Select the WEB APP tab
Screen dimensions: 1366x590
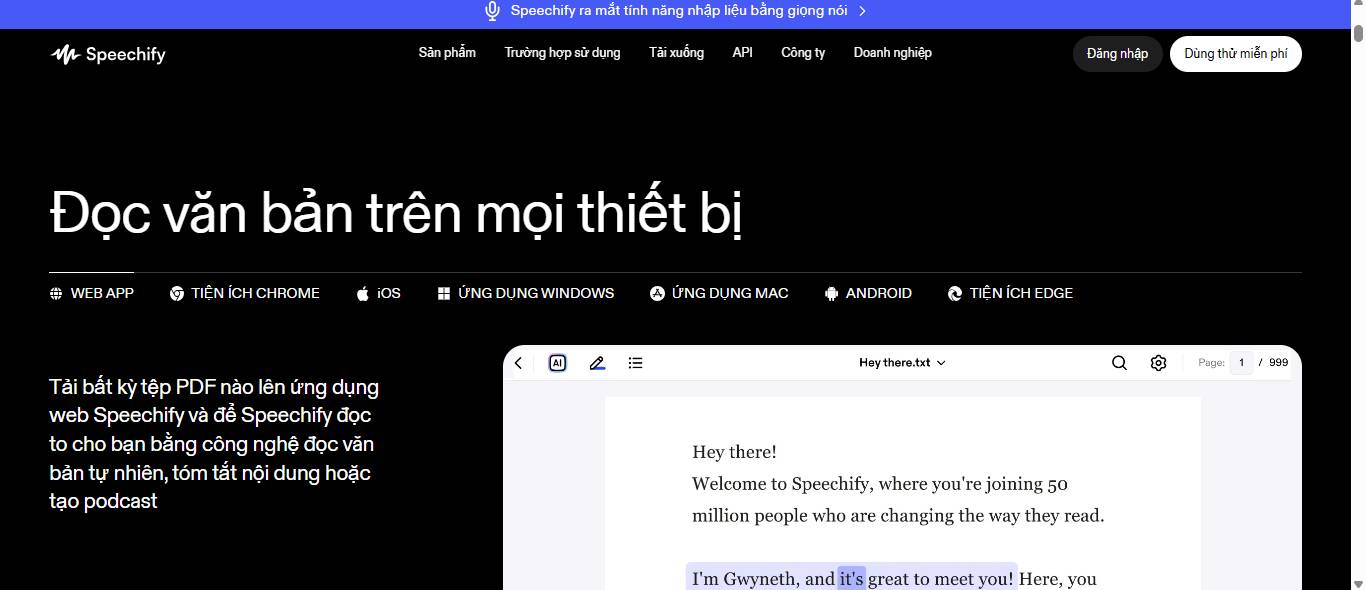[x=91, y=293]
